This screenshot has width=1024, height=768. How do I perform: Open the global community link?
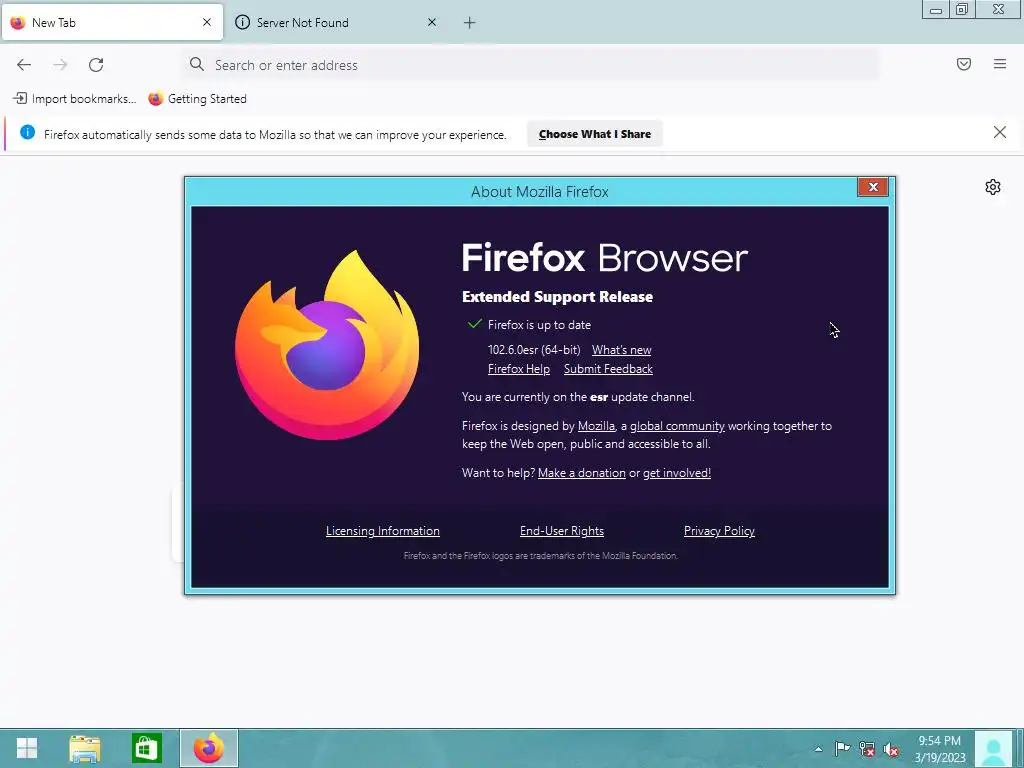(677, 426)
